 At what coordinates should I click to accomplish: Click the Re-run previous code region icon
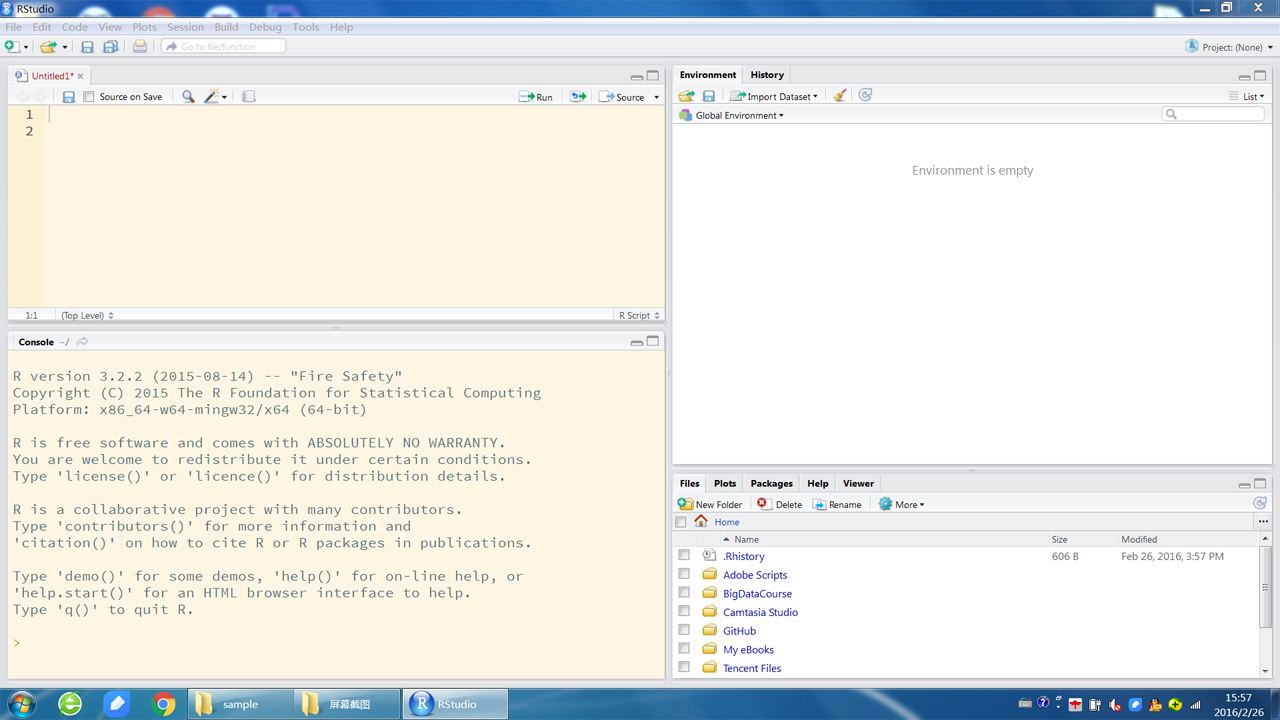578,97
